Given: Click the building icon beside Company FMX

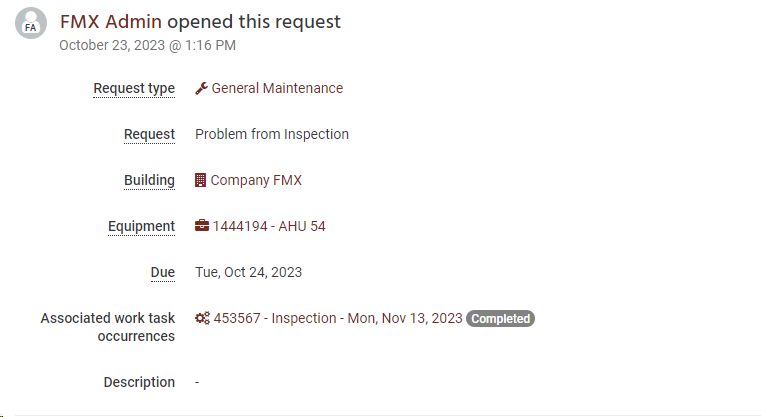Looking at the screenshot, I should (x=200, y=180).
